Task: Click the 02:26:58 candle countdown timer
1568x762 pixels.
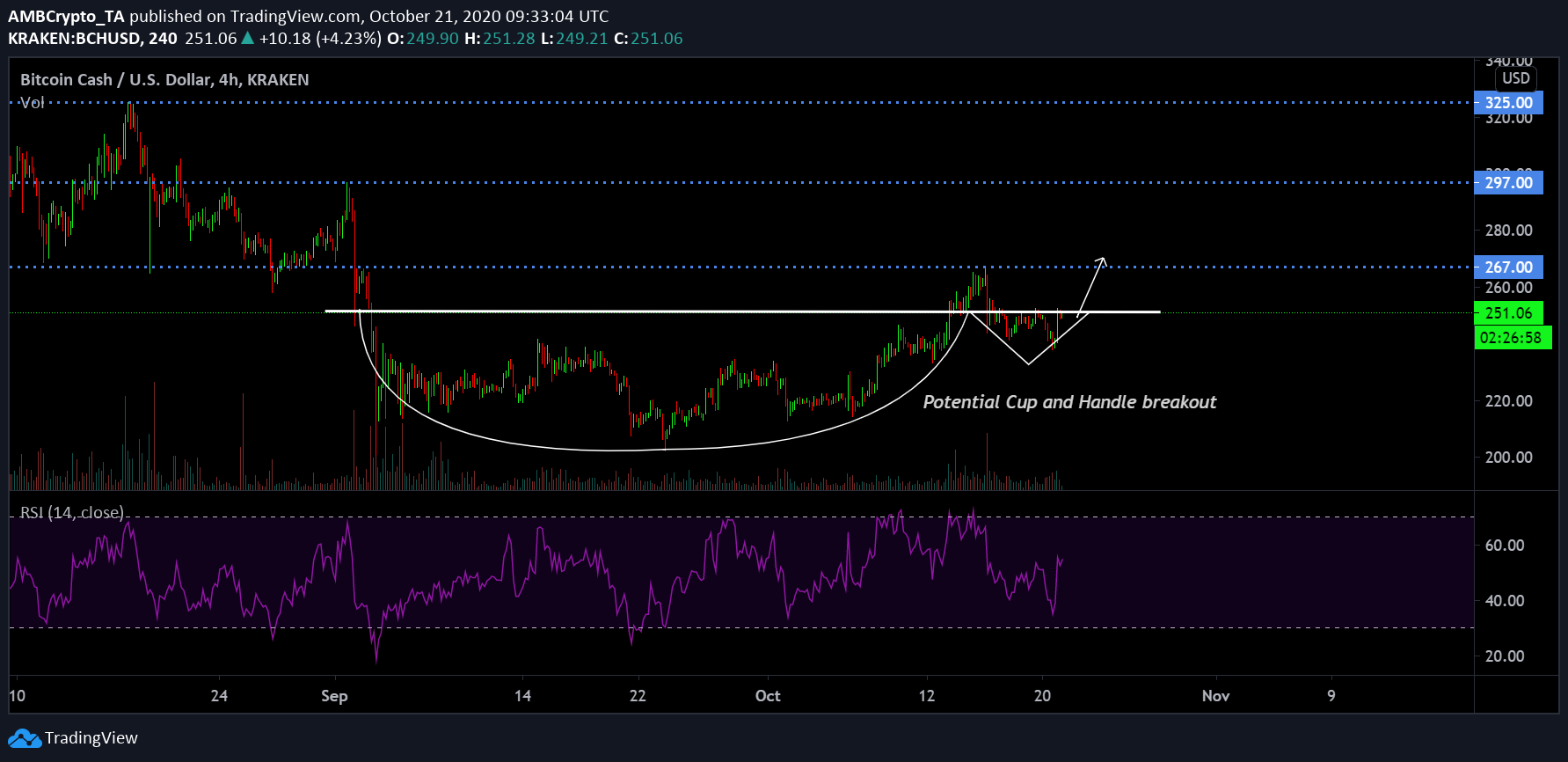Action: (x=1510, y=338)
